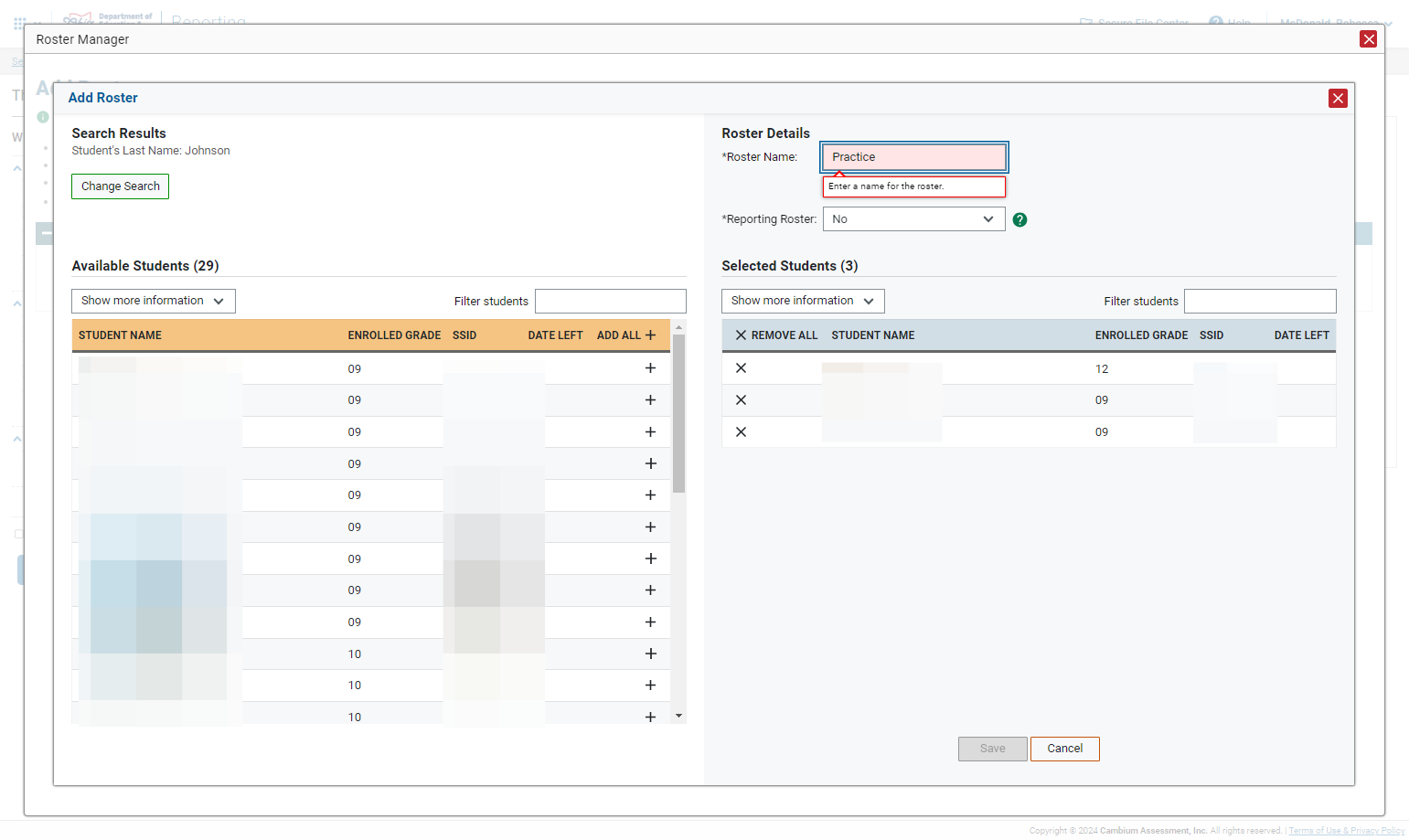Sort Selected Students by STUDENT NAME header
The image size is (1409, 840).
872,335
